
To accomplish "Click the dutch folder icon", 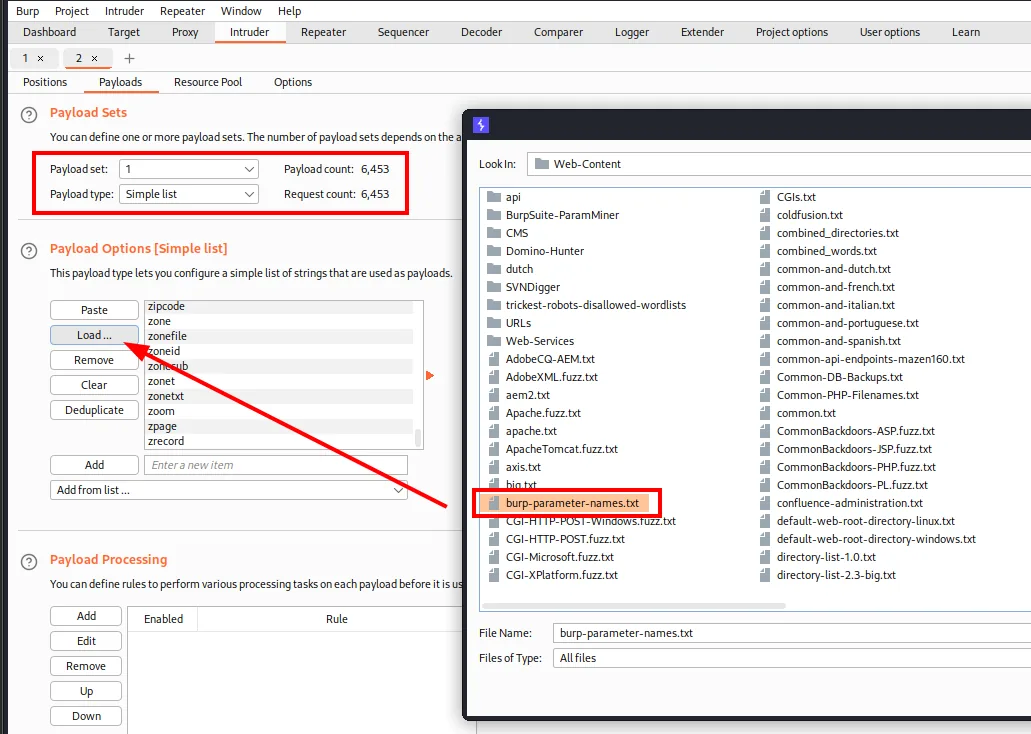I will coord(494,268).
